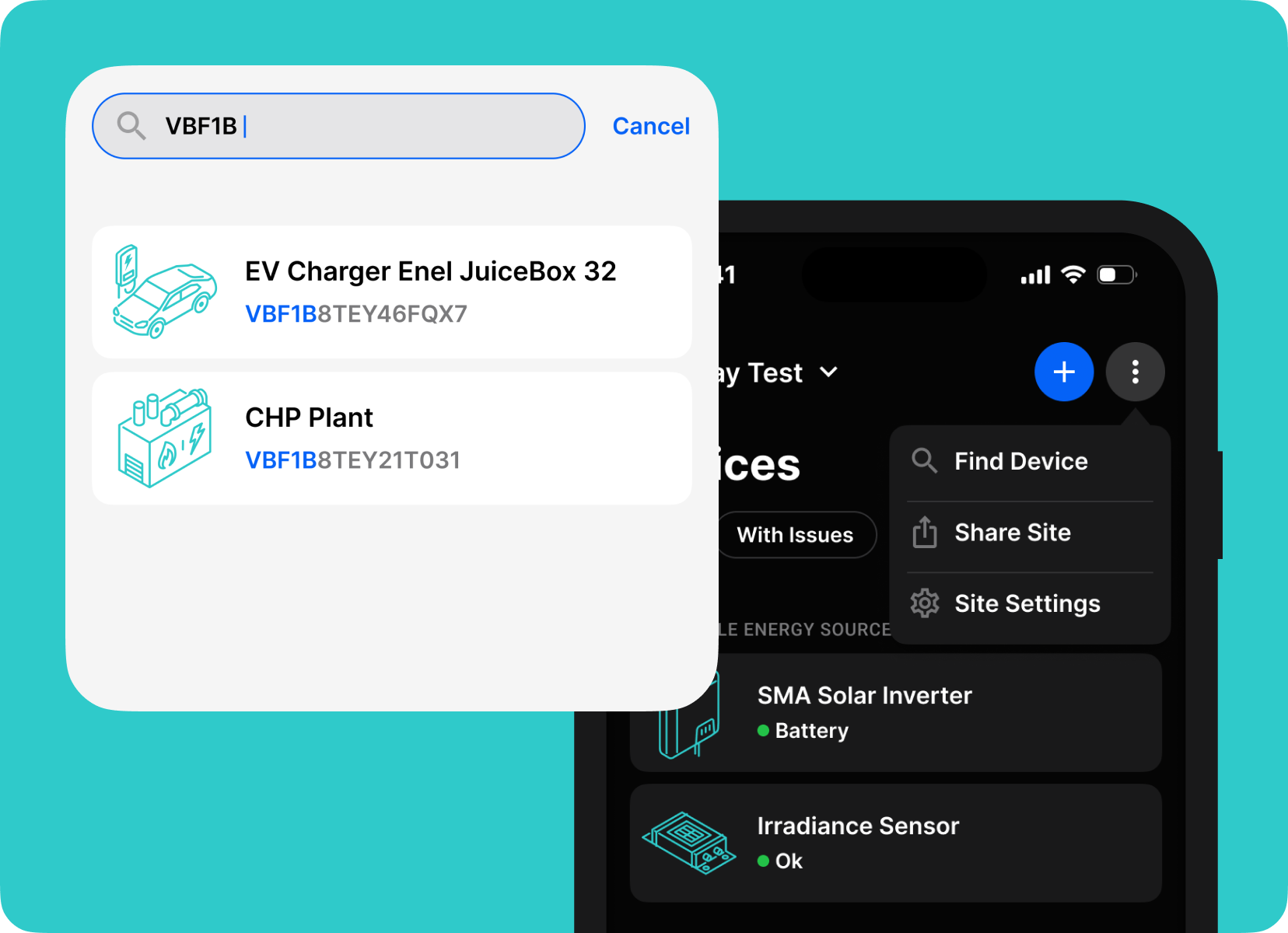Expand the site name dropdown chevron
The width and height of the screenshot is (1288, 933).
[829, 372]
